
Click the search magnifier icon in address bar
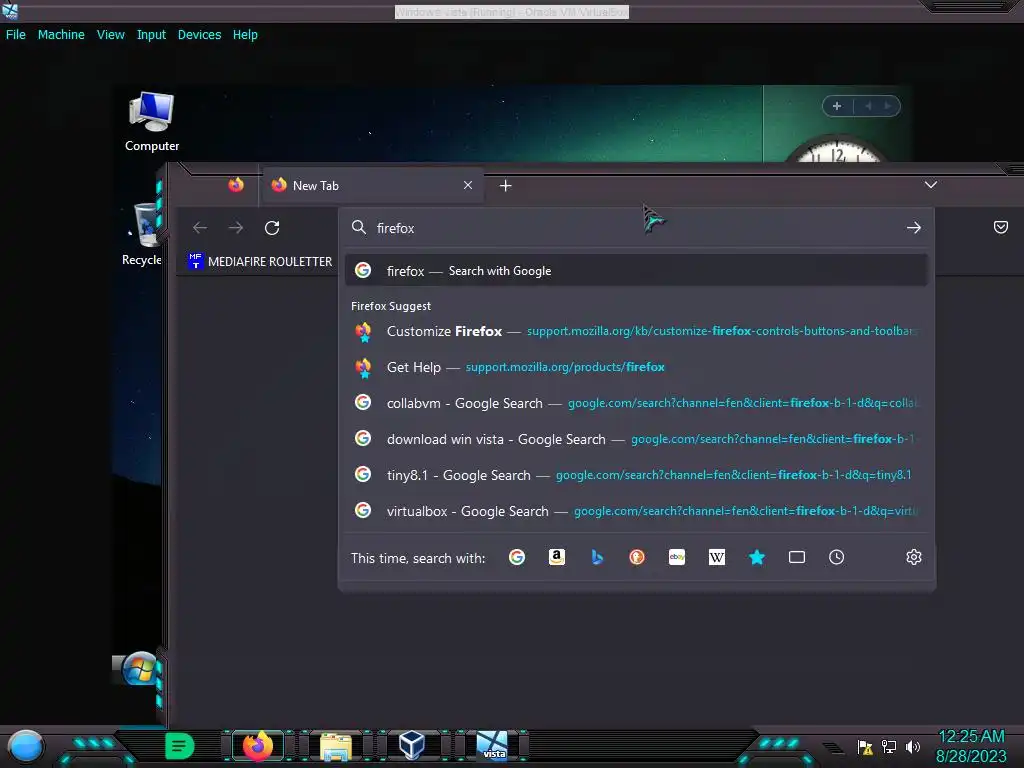pos(359,227)
